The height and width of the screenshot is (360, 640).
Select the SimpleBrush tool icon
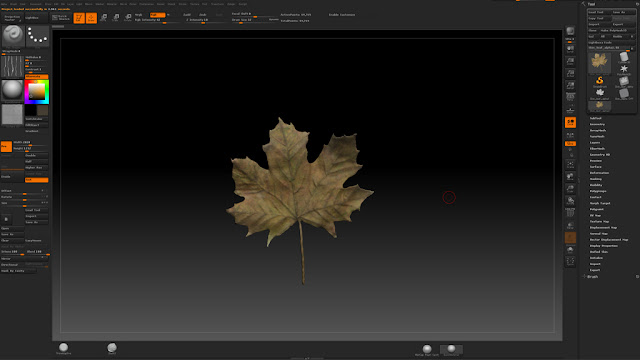(x=599, y=81)
